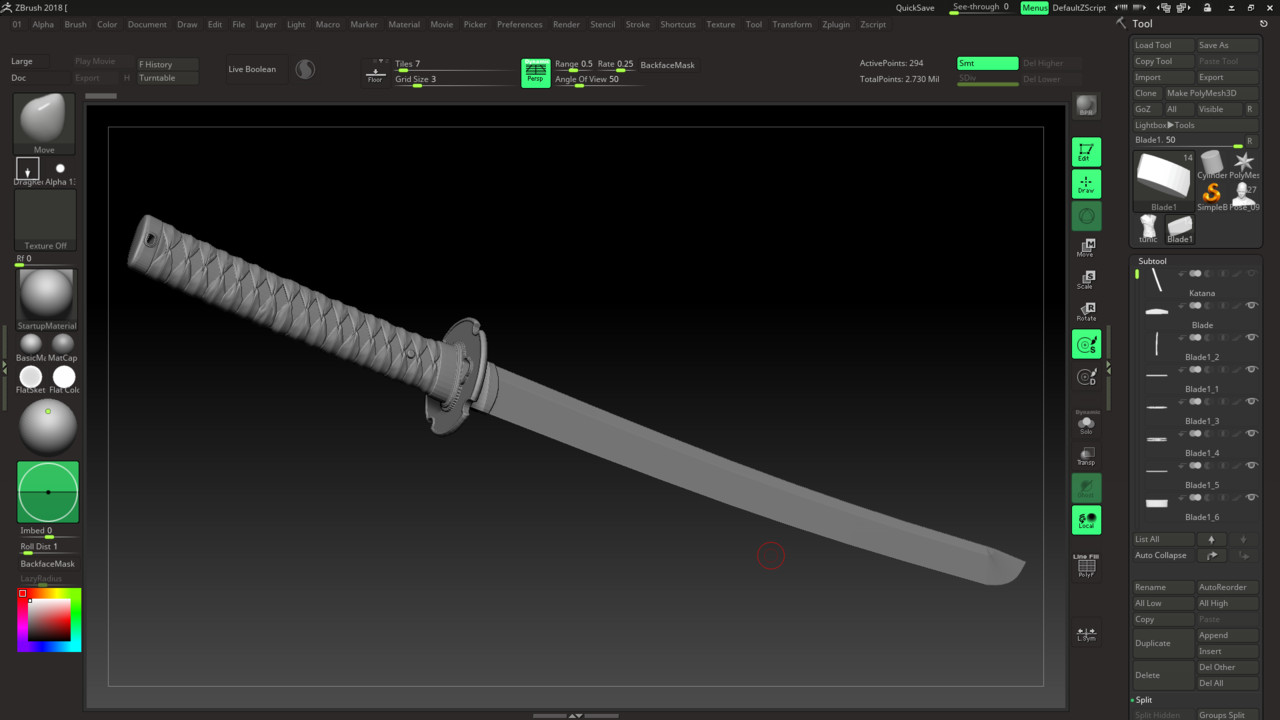
Task: Select the Move gizmo icon
Action: (1086, 248)
